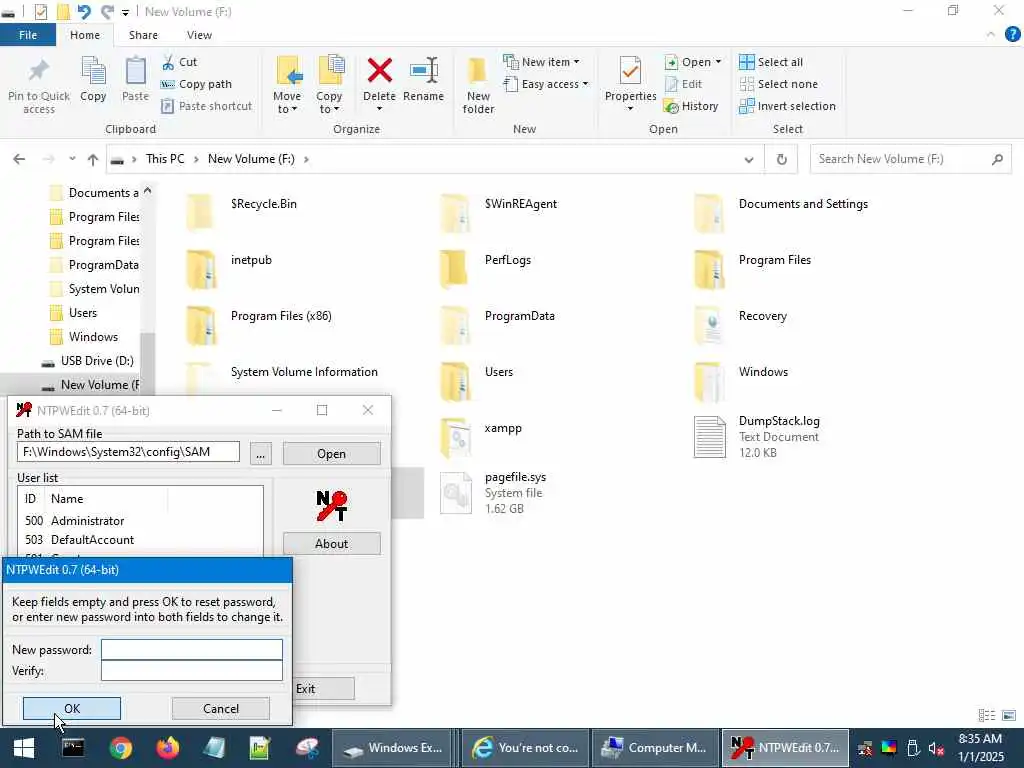The height and width of the screenshot is (768, 1024).
Task: Click the About button in NTPWEdit
Action: [x=331, y=543]
